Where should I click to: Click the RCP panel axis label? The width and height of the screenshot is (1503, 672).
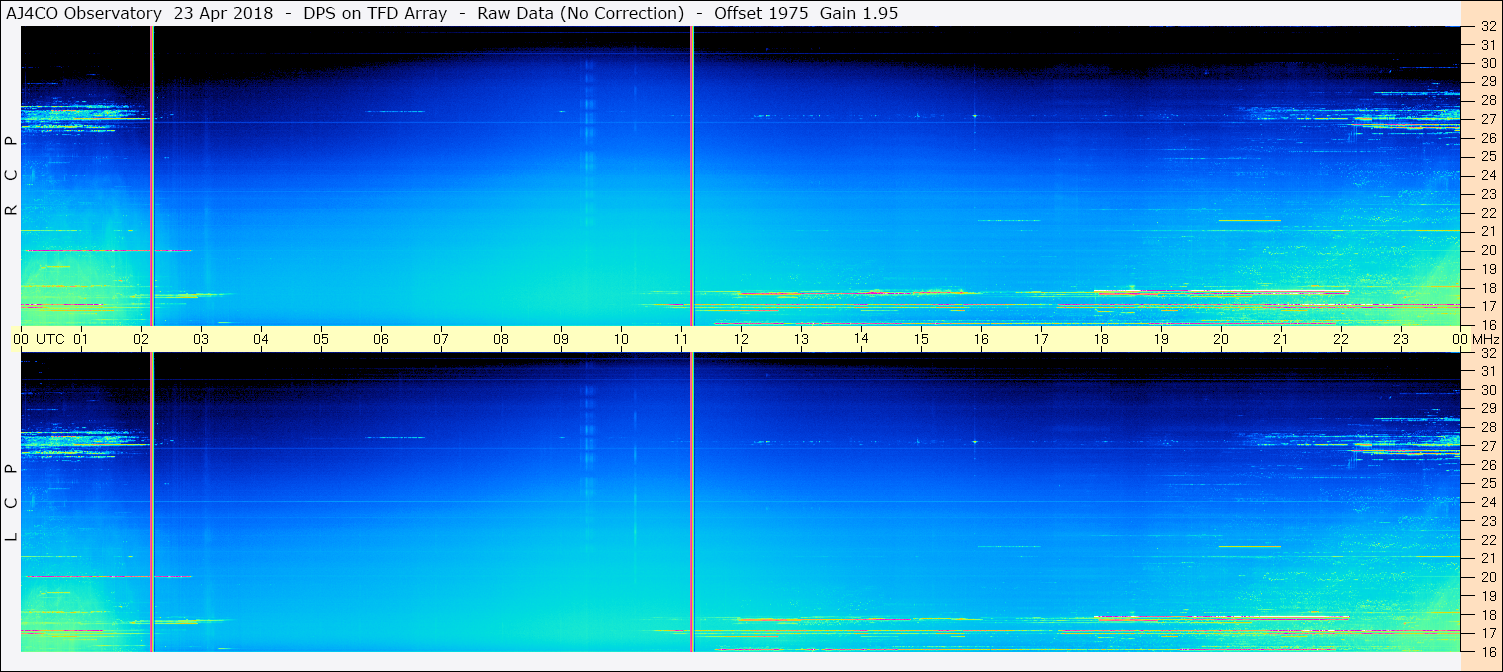[x=11, y=175]
